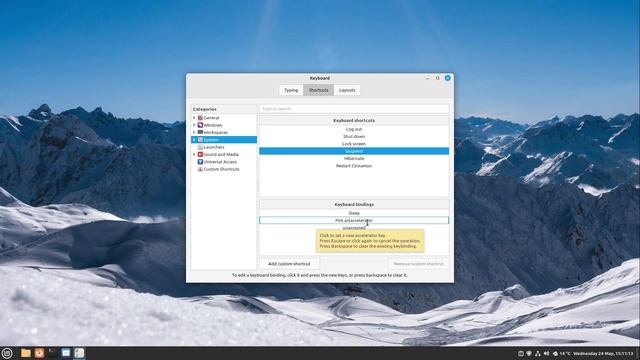Click the Remove custom shortcut button

point(418,264)
